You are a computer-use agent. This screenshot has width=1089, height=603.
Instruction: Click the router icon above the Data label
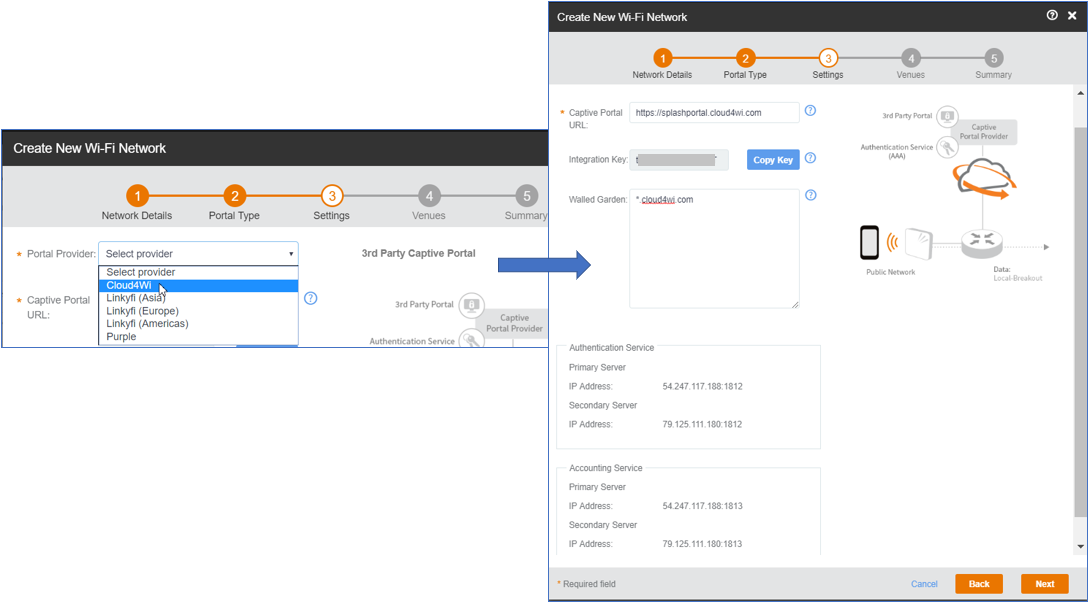click(981, 242)
